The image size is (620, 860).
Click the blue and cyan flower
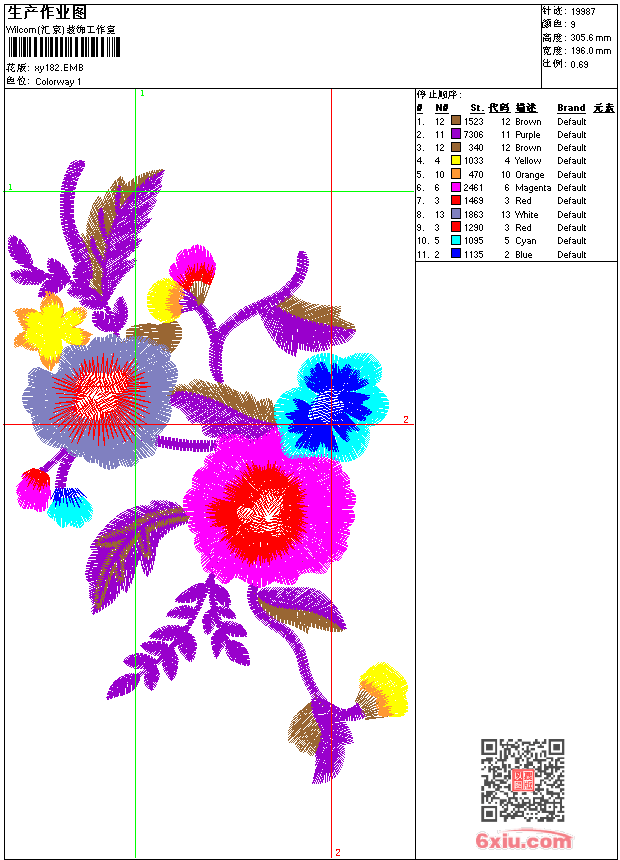[331, 407]
